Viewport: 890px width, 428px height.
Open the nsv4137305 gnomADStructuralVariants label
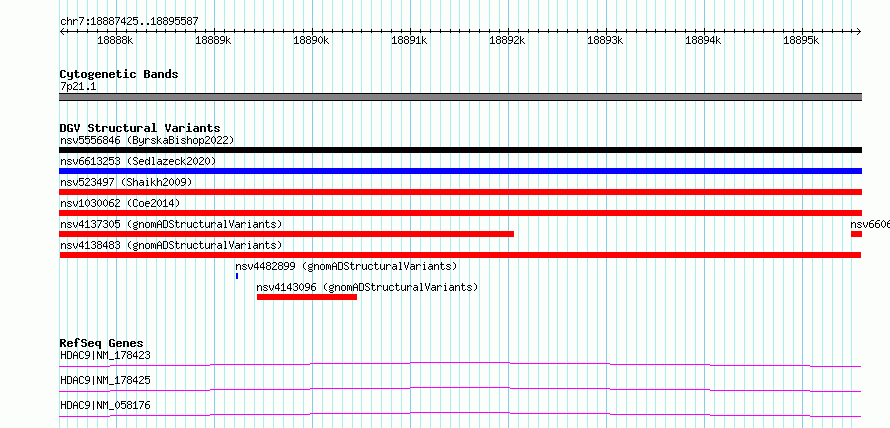pos(171,224)
